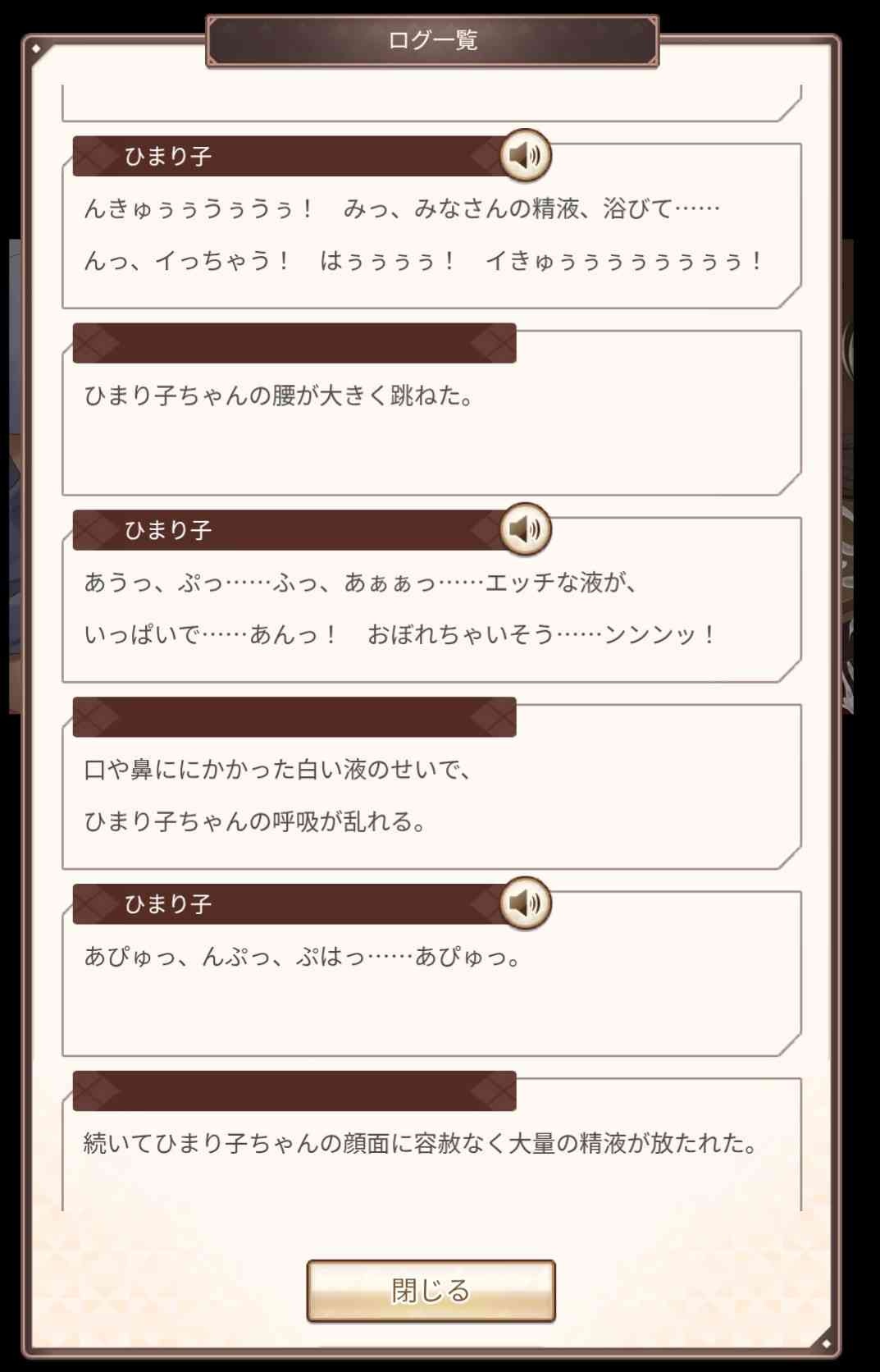
Task: Click the blank name bar above "続いて" narration
Action: (294, 1091)
